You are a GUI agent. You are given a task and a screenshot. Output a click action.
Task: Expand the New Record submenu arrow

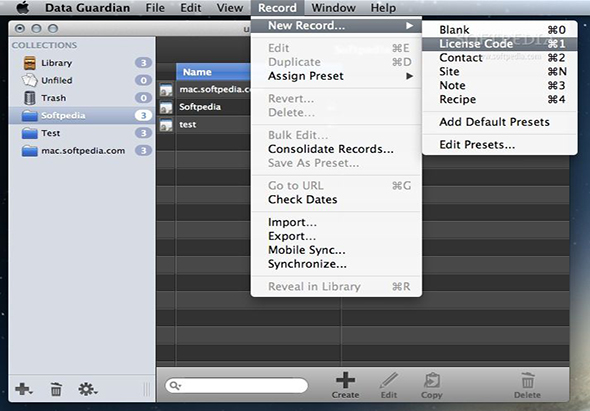[409, 26]
